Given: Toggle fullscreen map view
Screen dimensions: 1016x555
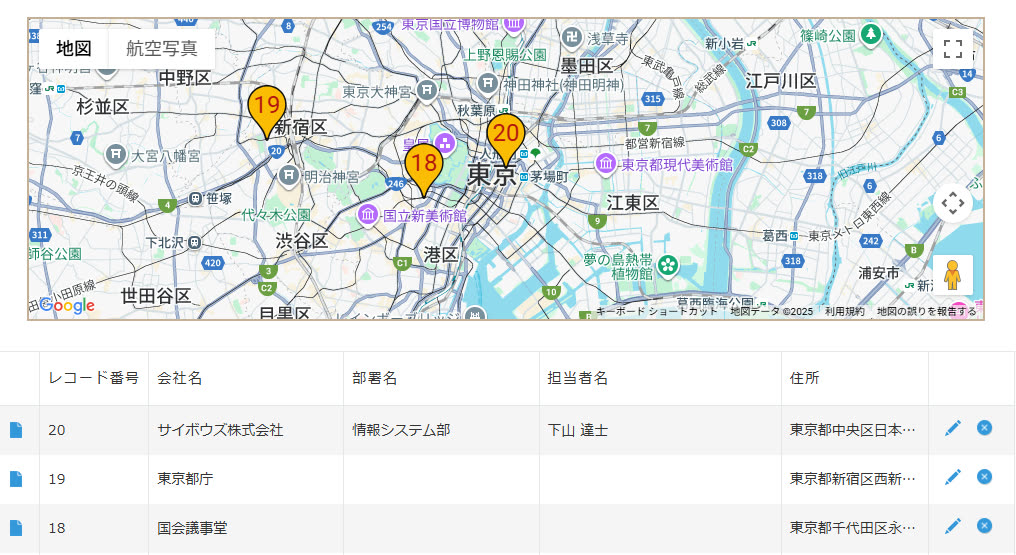Looking at the screenshot, I should (x=952, y=49).
